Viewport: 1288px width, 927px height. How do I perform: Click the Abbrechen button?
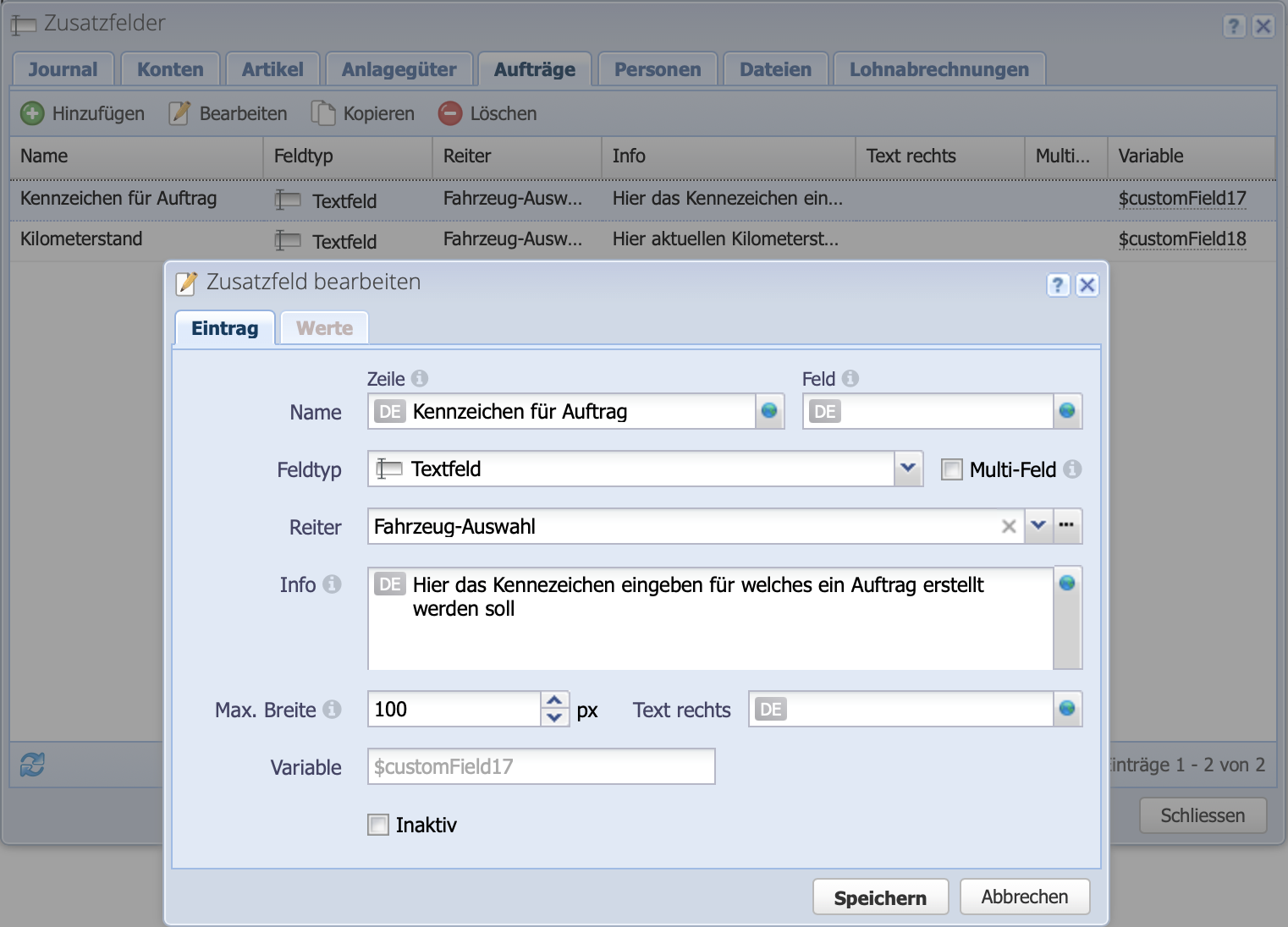(x=1024, y=897)
